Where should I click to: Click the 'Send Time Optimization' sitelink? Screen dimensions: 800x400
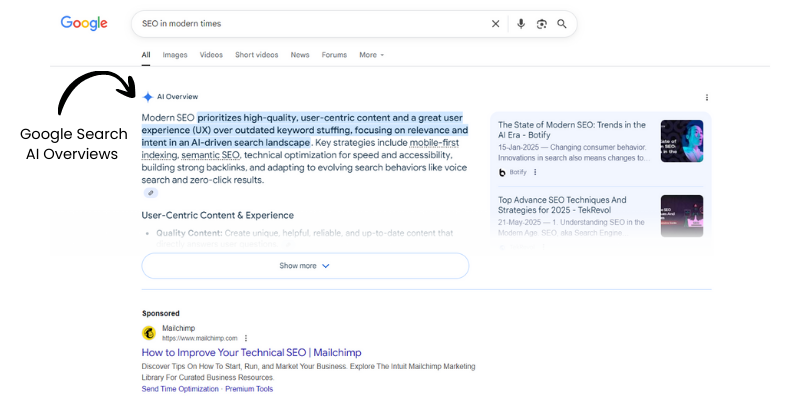tap(180, 388)
